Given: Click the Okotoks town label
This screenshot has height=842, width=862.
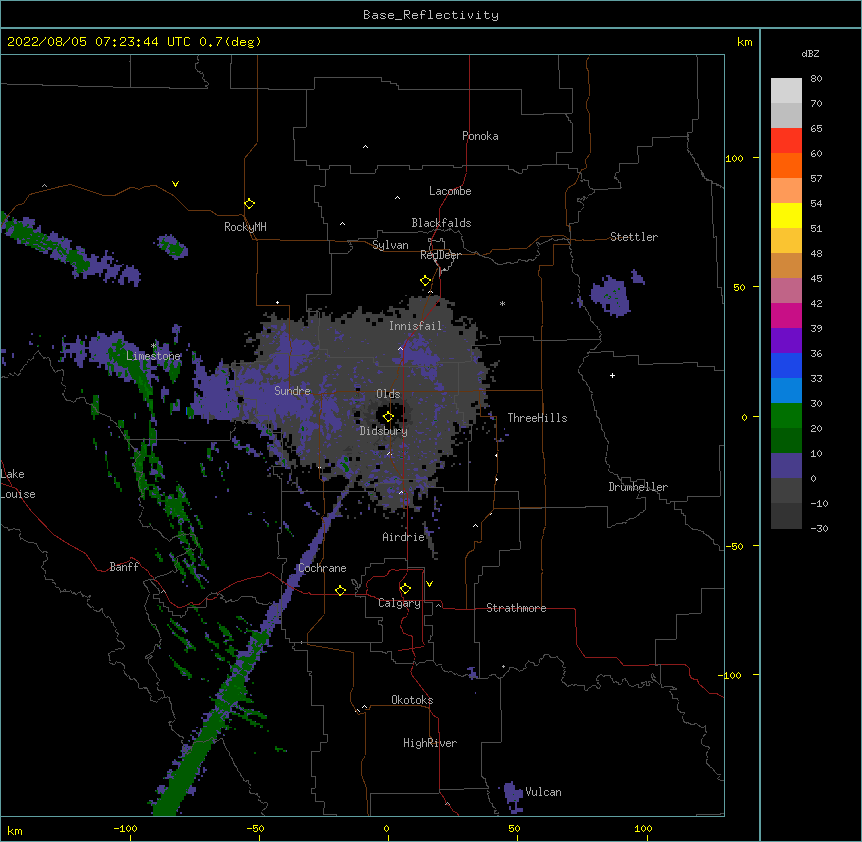Looking at the screenshot, I should point(412,700).
